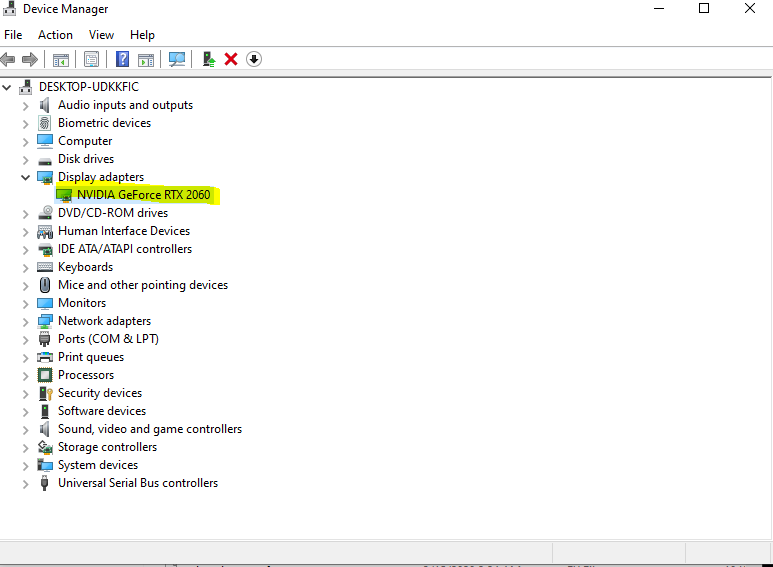773x567 pixels.
Task: Open the Action menu
Action: pos(55,35)
